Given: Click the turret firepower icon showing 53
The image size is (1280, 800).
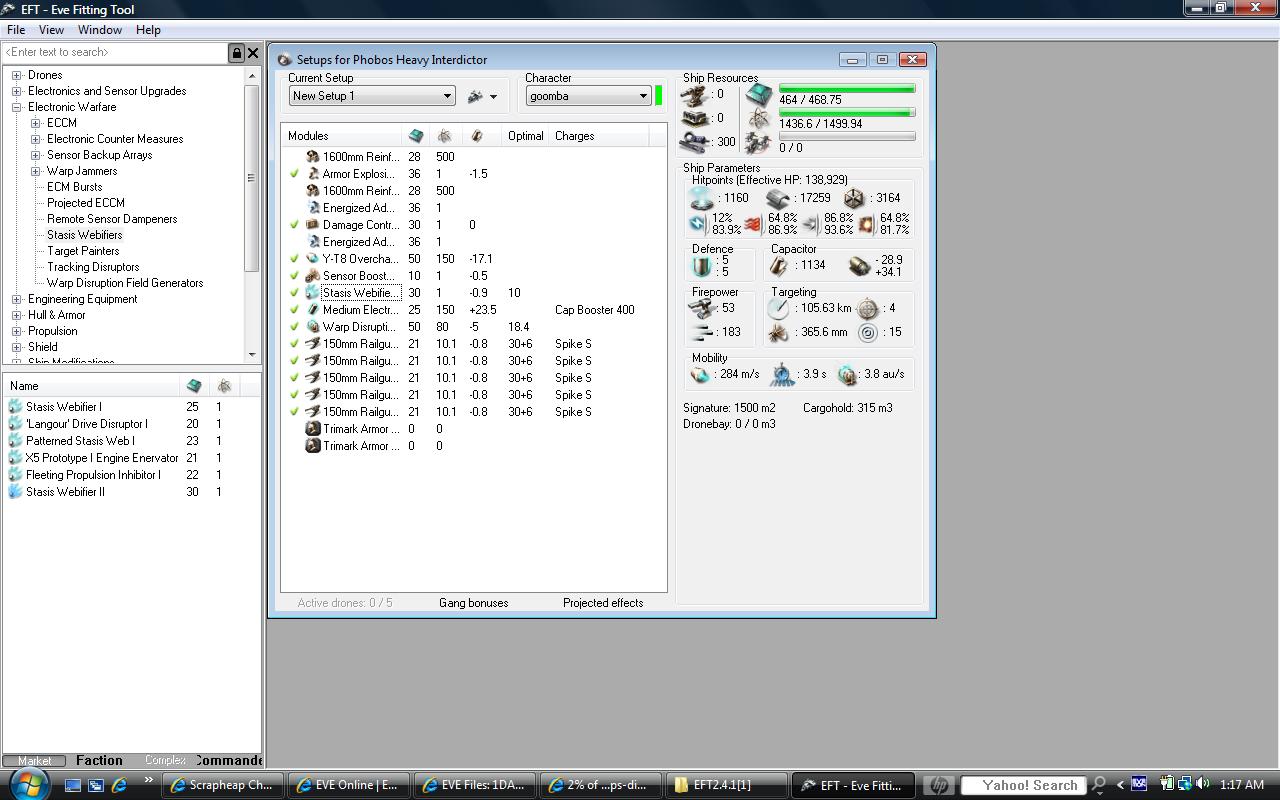Looking at the screenshot, I should click(702, 309).
